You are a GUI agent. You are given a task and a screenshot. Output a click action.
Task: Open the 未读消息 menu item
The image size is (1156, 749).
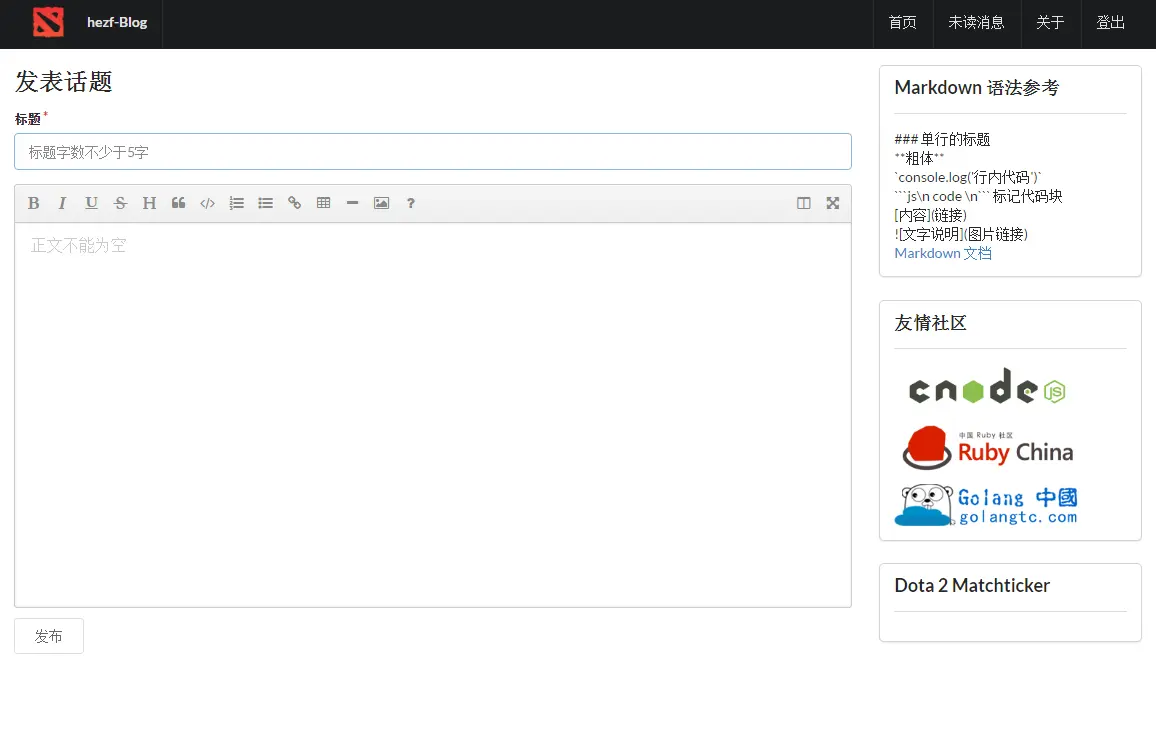[976, 23]
